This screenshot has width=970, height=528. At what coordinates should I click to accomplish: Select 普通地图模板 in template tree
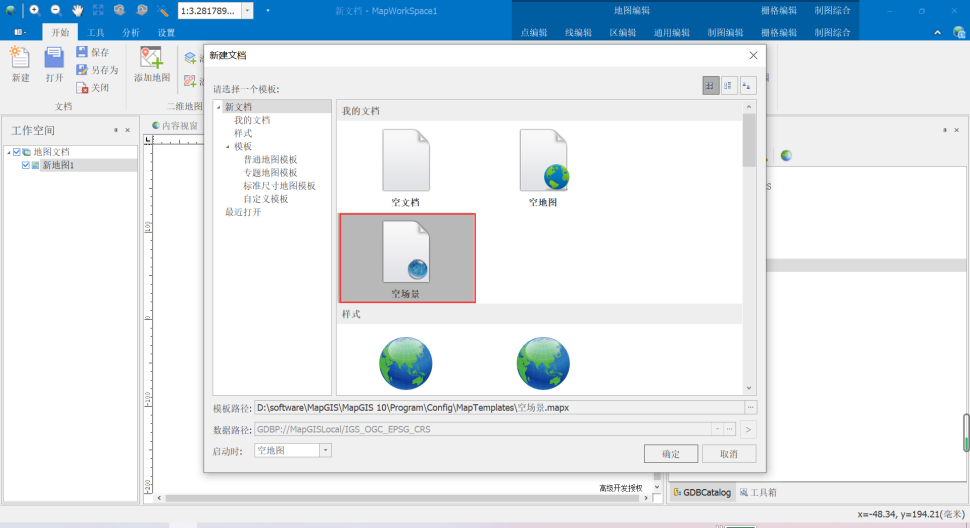click(x=270, y=160)
